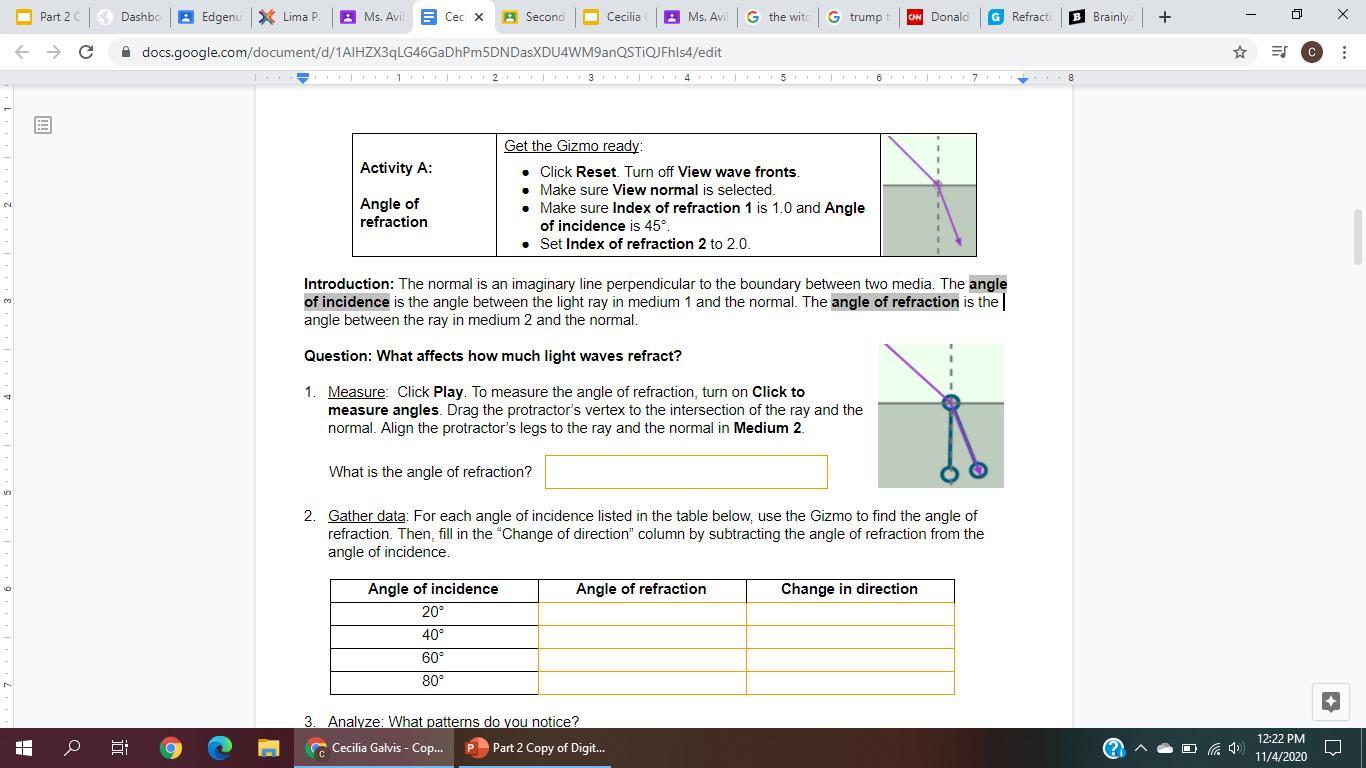Click Change in direction cell for 40°
The height and width of the screenshot is (768, 1366).
(x=850, y=635)
